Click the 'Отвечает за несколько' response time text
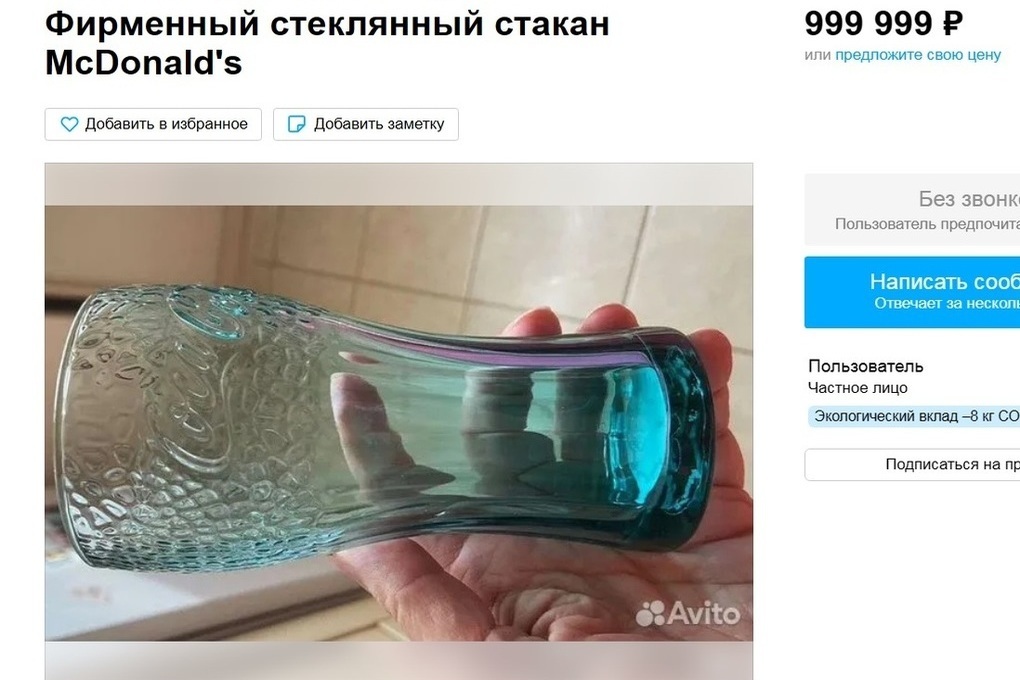The height and width of the screenshot is (680, 1020). [946, 304]
